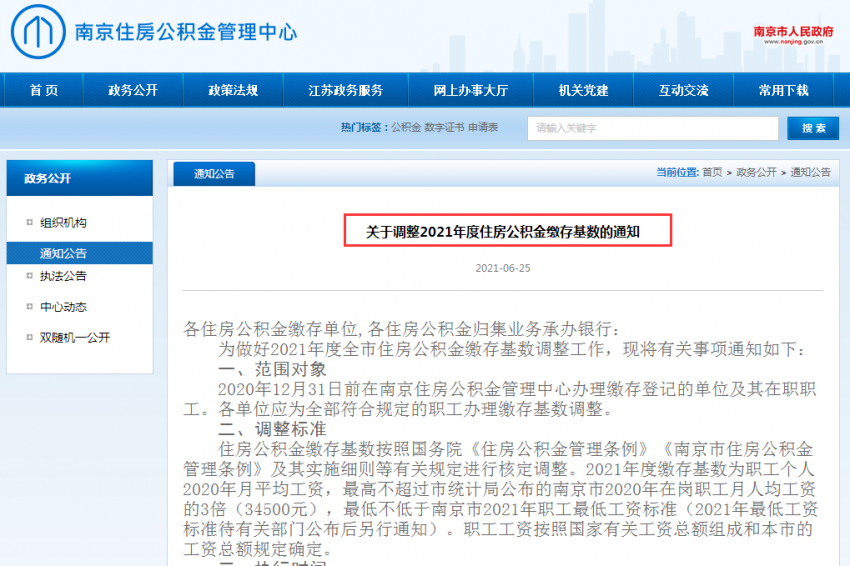
Task: Select 执法公告 in the left sidebar
Action: [63, 276]
